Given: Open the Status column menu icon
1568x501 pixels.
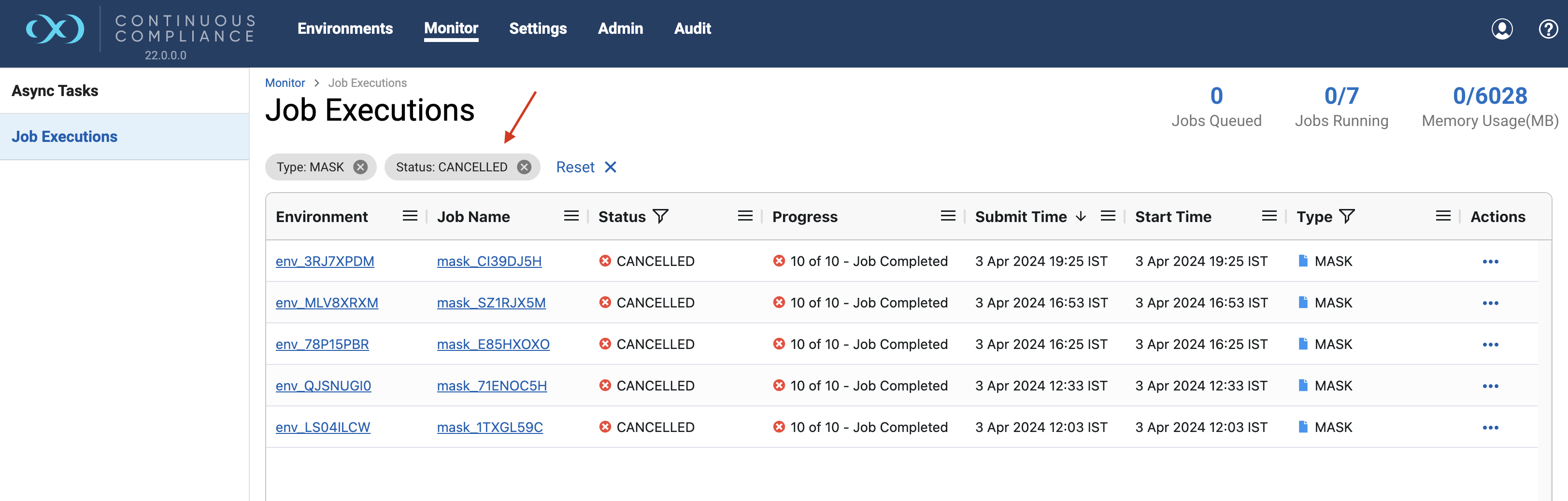Looking at the screenshot, I should pos(746,216).
